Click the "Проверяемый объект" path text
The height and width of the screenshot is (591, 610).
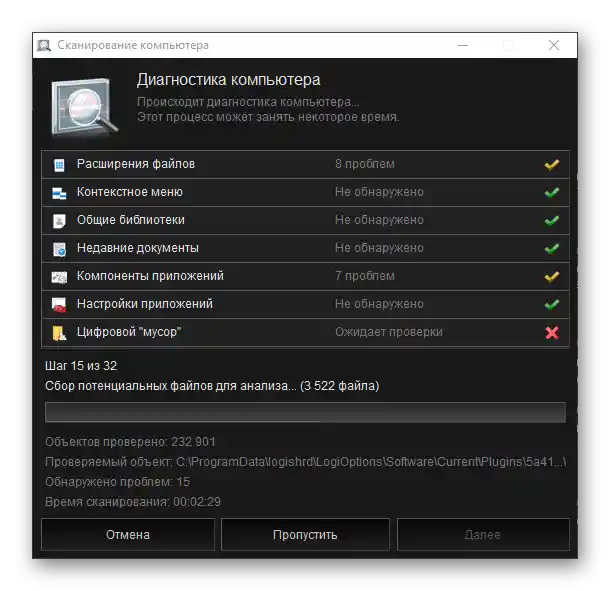[306, 462]
